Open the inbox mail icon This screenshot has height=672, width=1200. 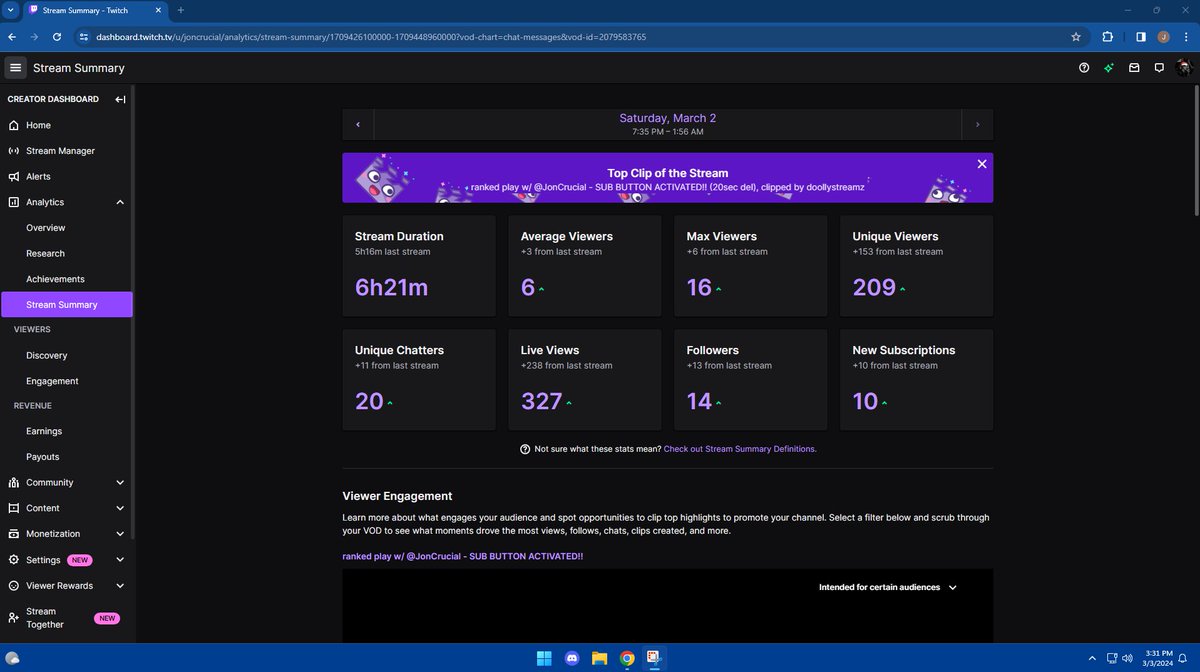tap(1134, 68)
